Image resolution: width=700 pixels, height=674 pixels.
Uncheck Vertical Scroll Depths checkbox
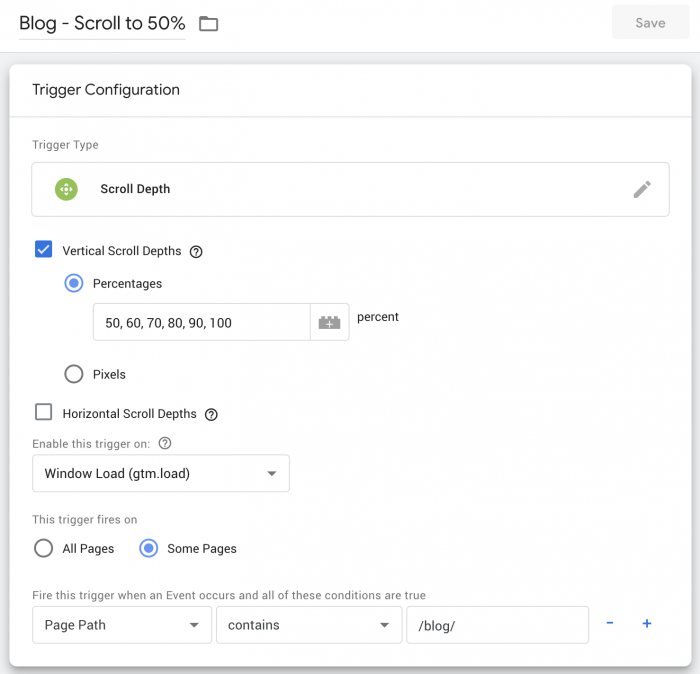[44, 250]
